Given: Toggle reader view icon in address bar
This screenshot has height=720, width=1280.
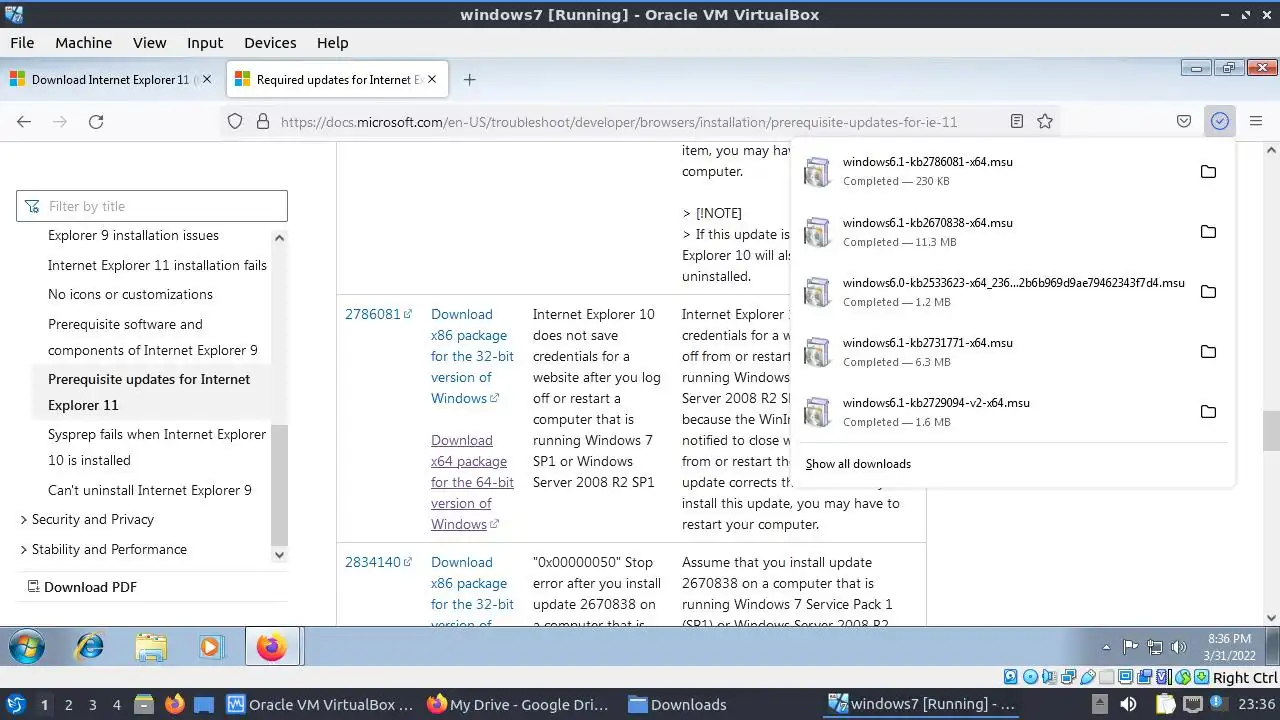Looking at the screenshot, I should 1016,121.
